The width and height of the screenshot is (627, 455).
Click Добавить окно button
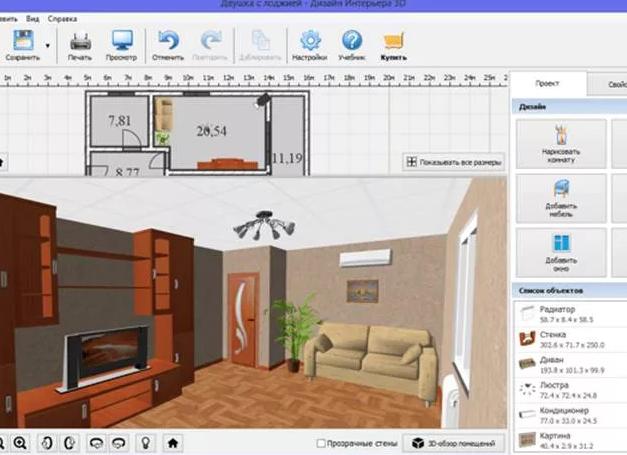[560, 250]
